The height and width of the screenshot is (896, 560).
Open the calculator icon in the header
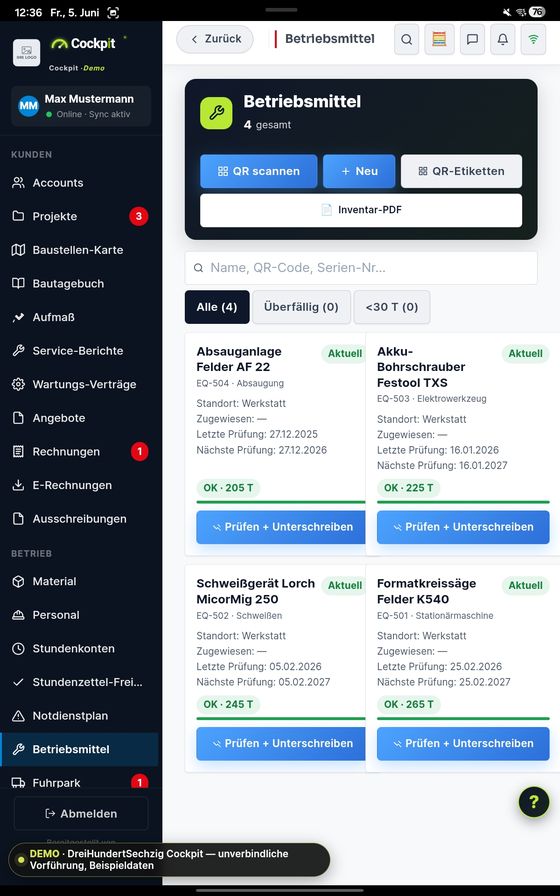439,39
